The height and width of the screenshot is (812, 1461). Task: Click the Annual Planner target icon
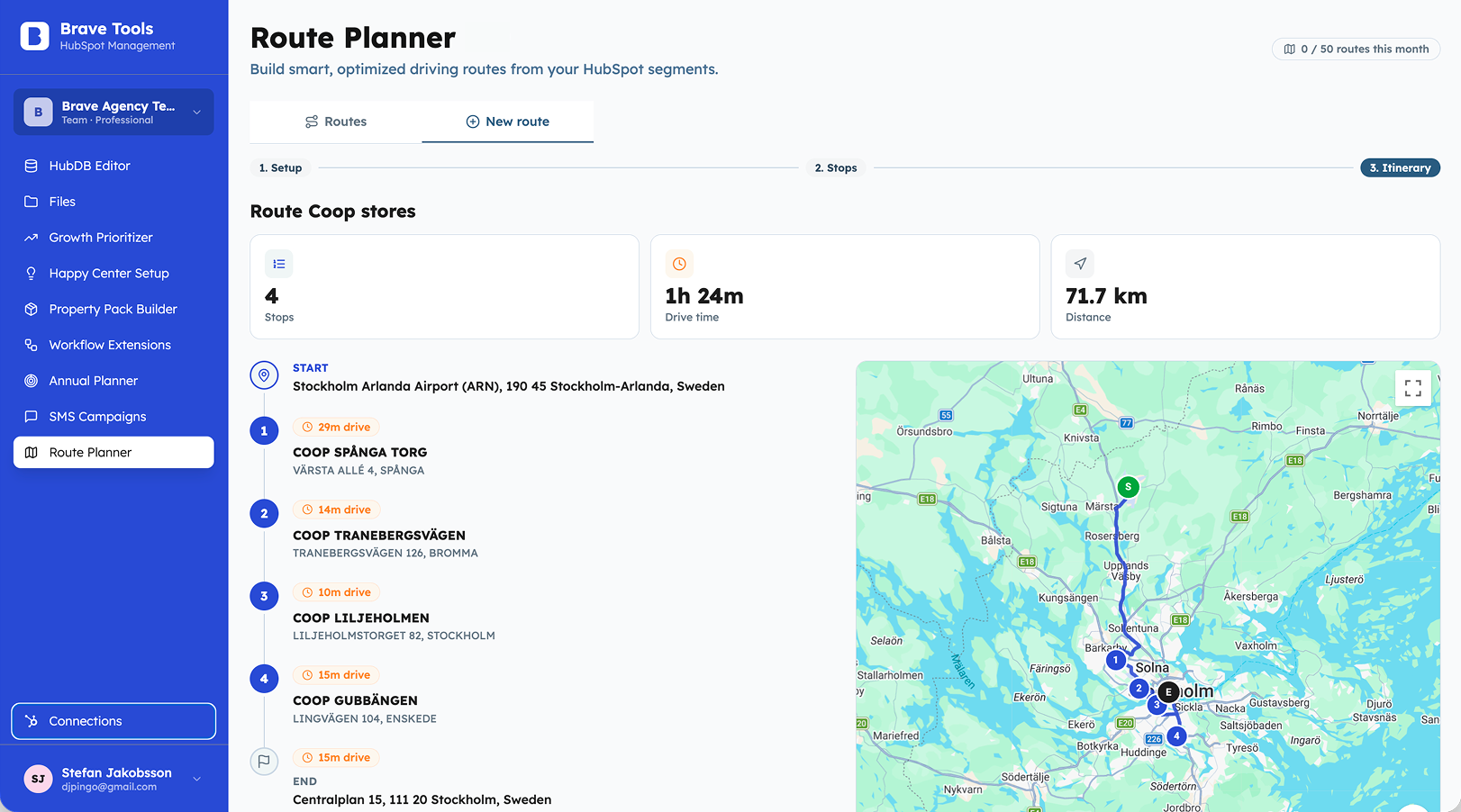(x=32, y=381)
